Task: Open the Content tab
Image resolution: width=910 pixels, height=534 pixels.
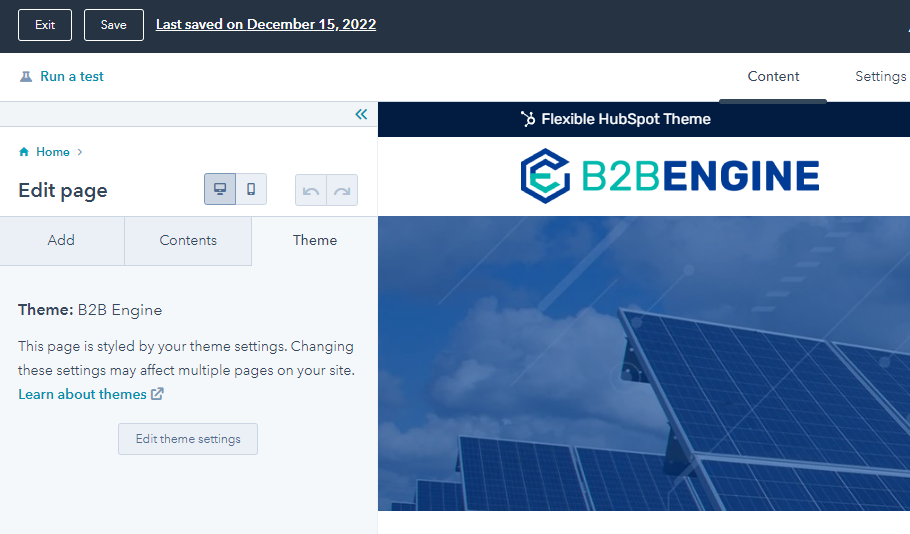Action: click(x=773, y=77)
